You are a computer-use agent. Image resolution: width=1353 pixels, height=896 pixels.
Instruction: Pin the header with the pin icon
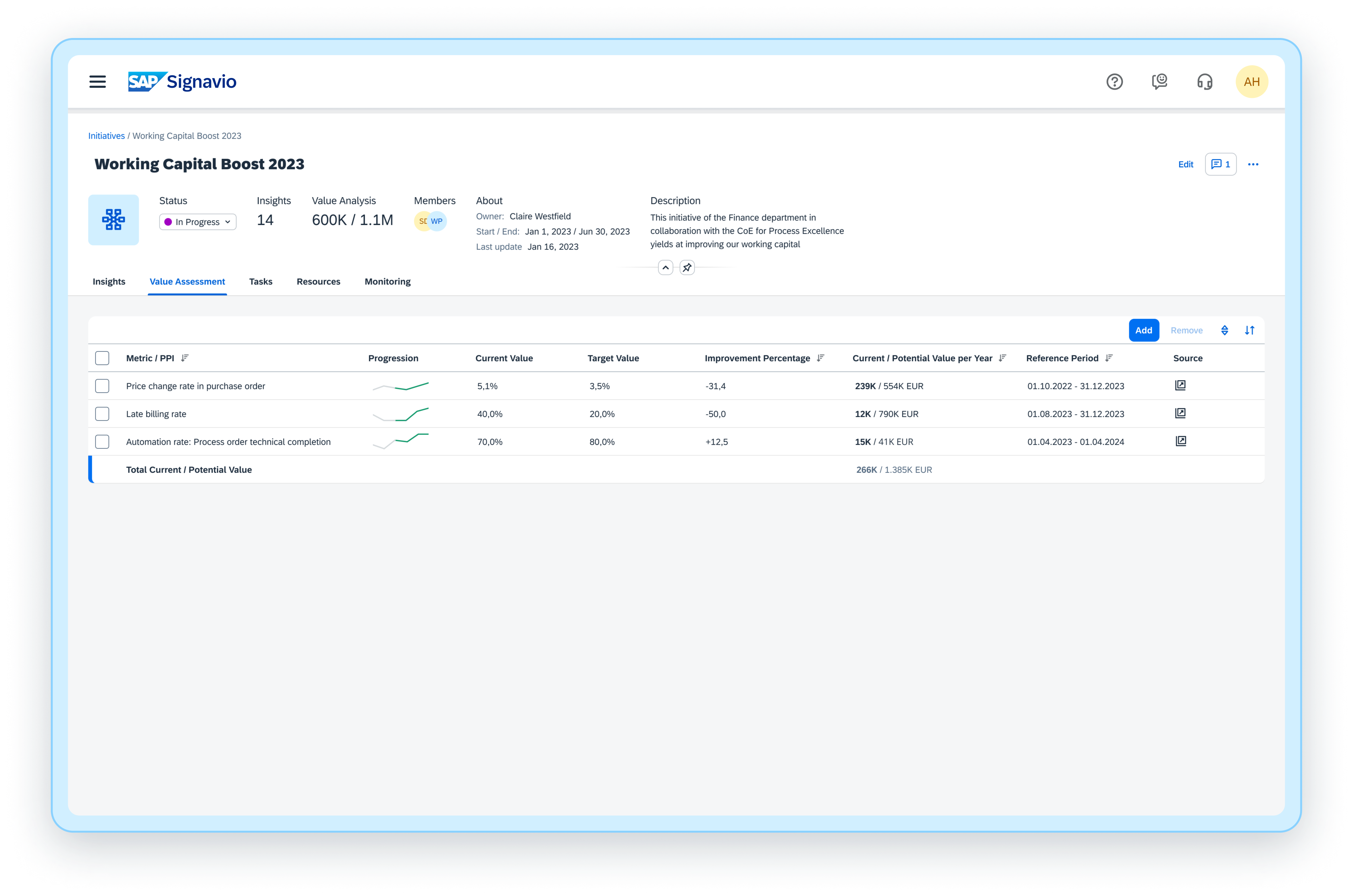point(687,267)
